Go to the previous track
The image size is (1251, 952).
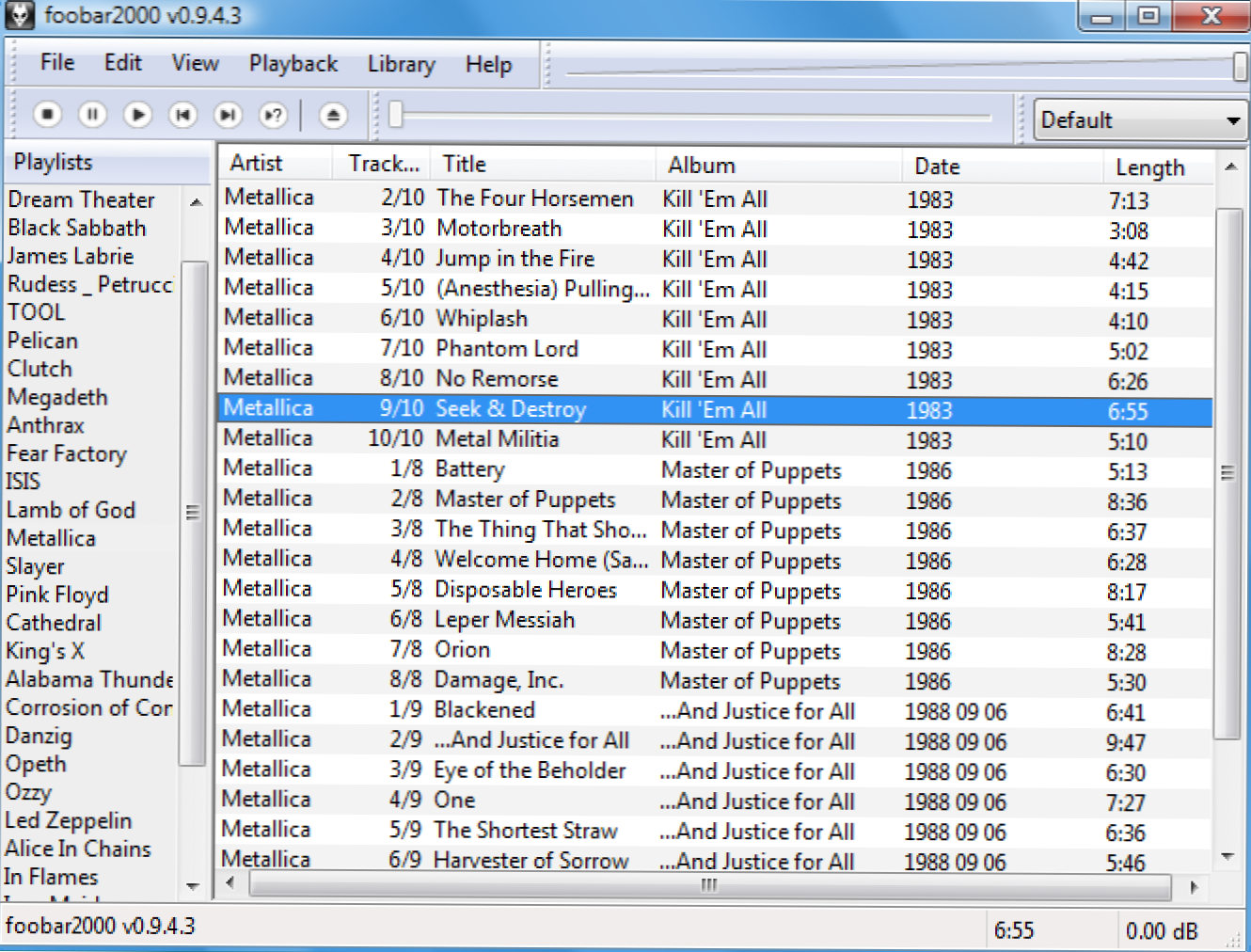pyautogui.click(x=182, y=115)
